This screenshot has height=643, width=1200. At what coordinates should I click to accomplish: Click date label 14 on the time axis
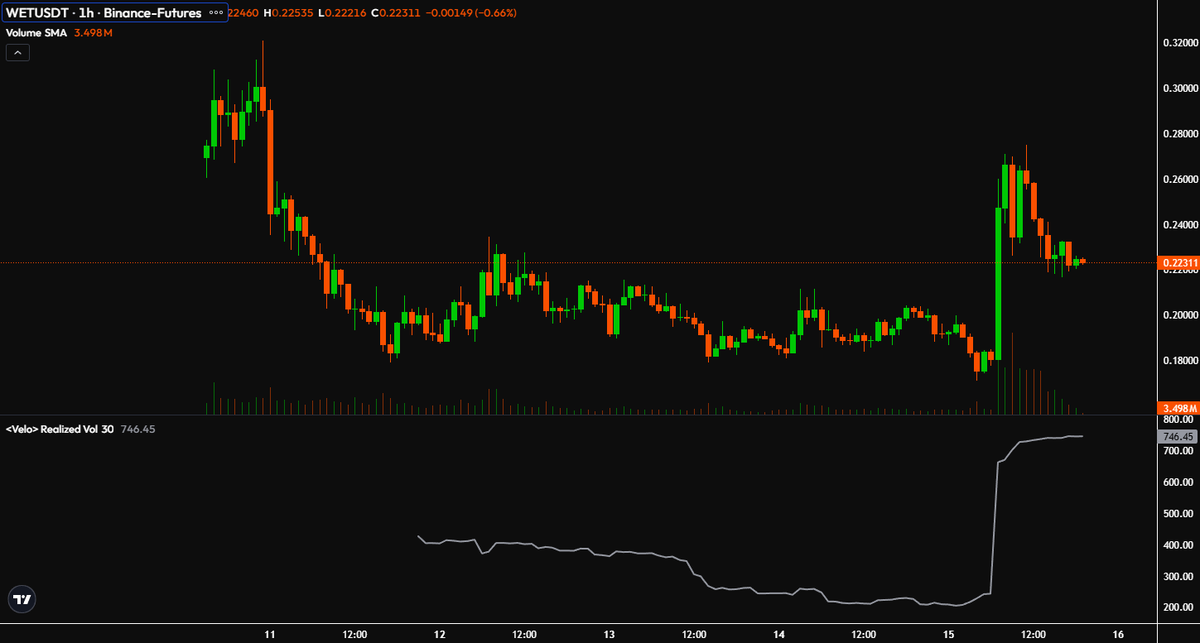[779, 634]
